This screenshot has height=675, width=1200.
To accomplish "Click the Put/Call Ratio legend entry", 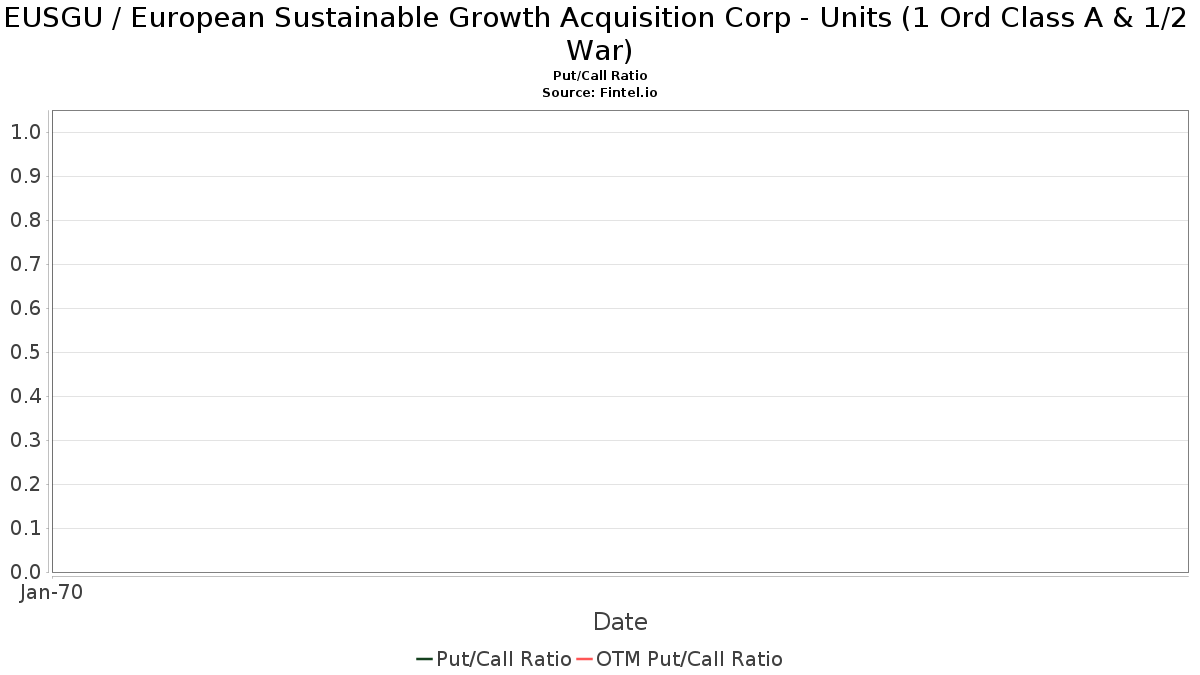I will [494, 659].
